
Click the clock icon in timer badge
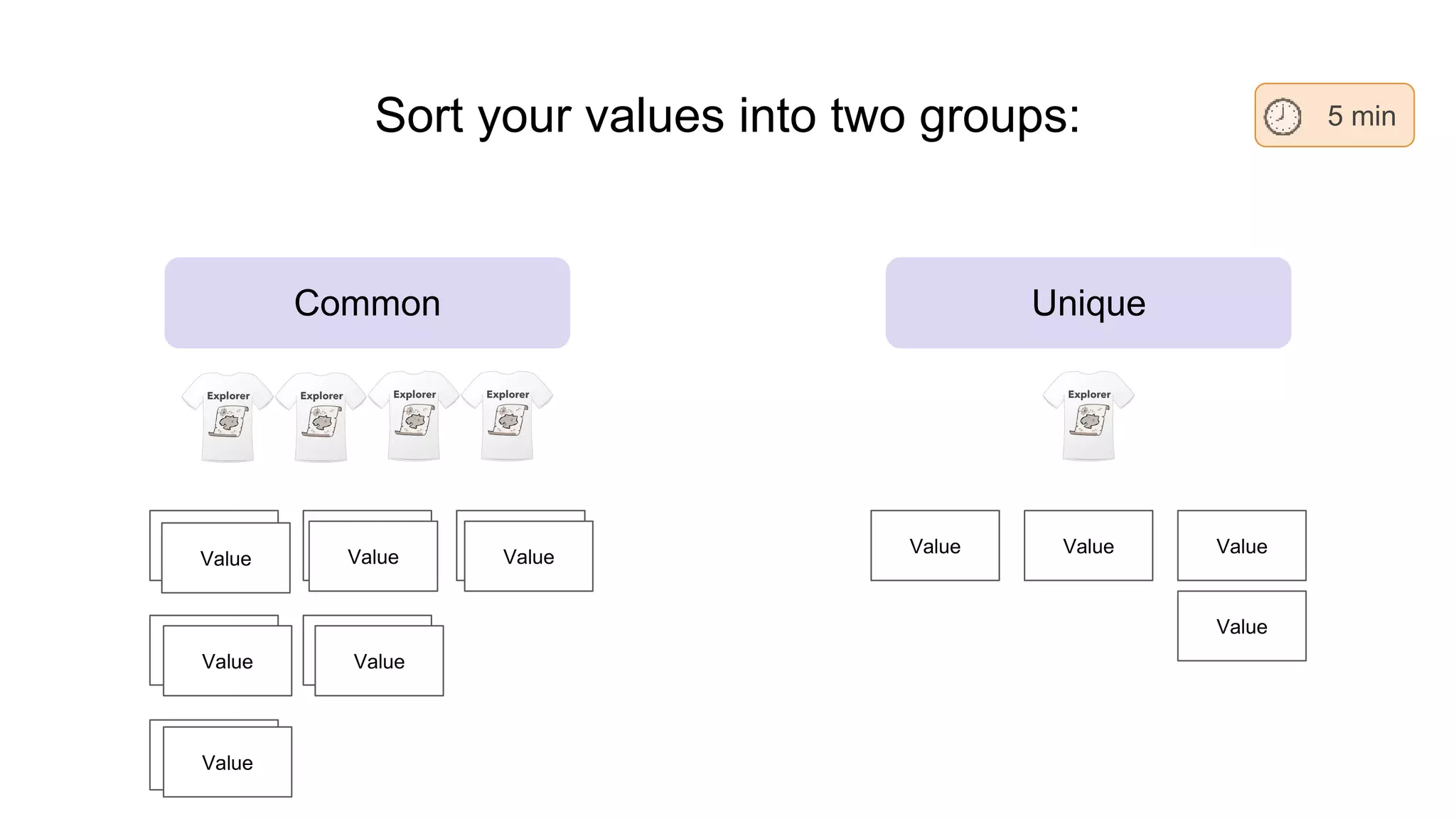click(1282, 116)
